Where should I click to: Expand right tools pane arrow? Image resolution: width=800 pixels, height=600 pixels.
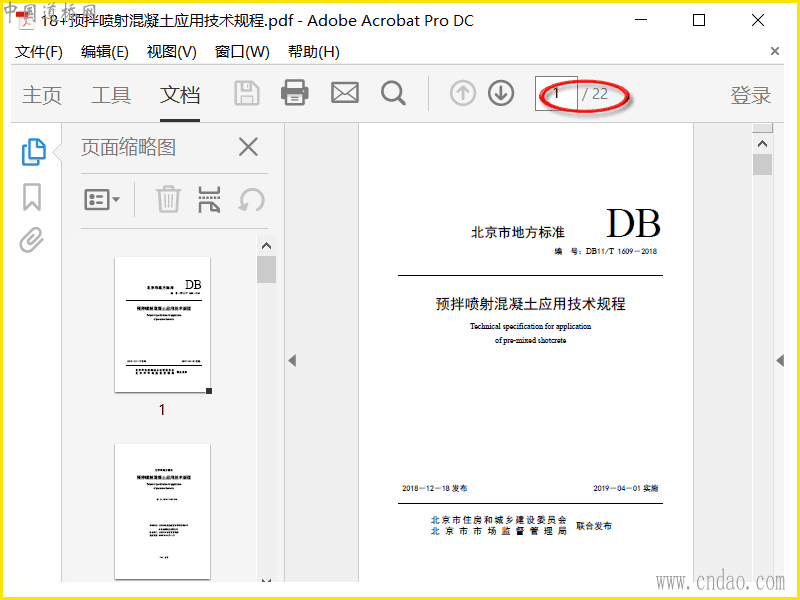point(780,361)
